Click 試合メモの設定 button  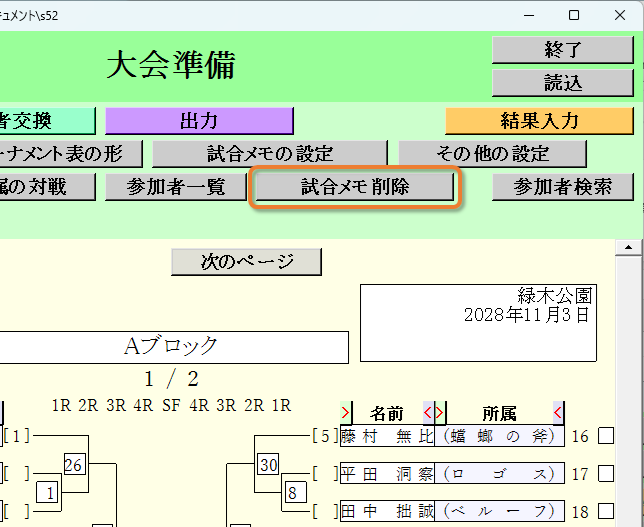(x=269, y=154)
